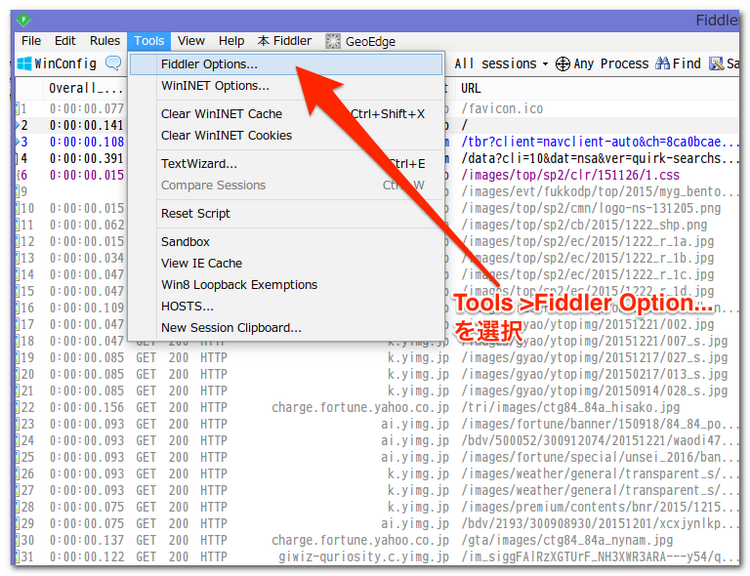Select Fiddler Options... menu entry
This screenshot has height=576, width=750.
pyautogui.click(x=286, y=64)
